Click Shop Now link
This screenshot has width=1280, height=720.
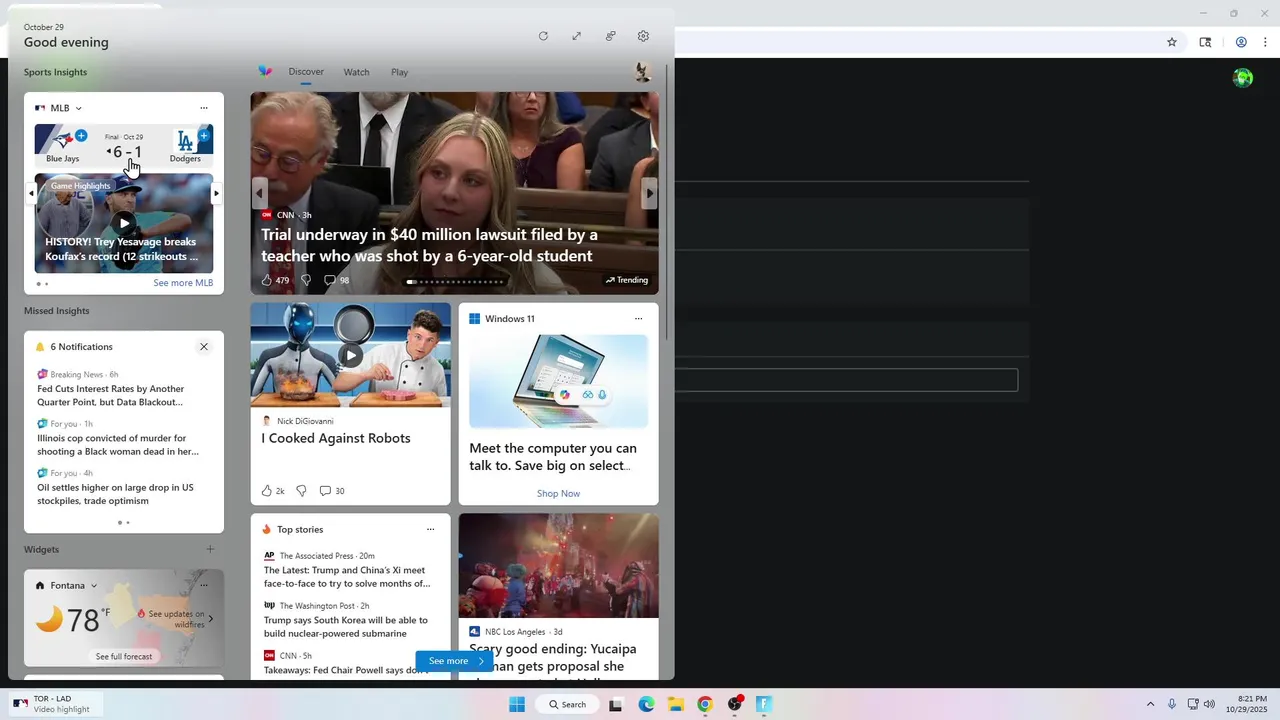tap(558, 494)
